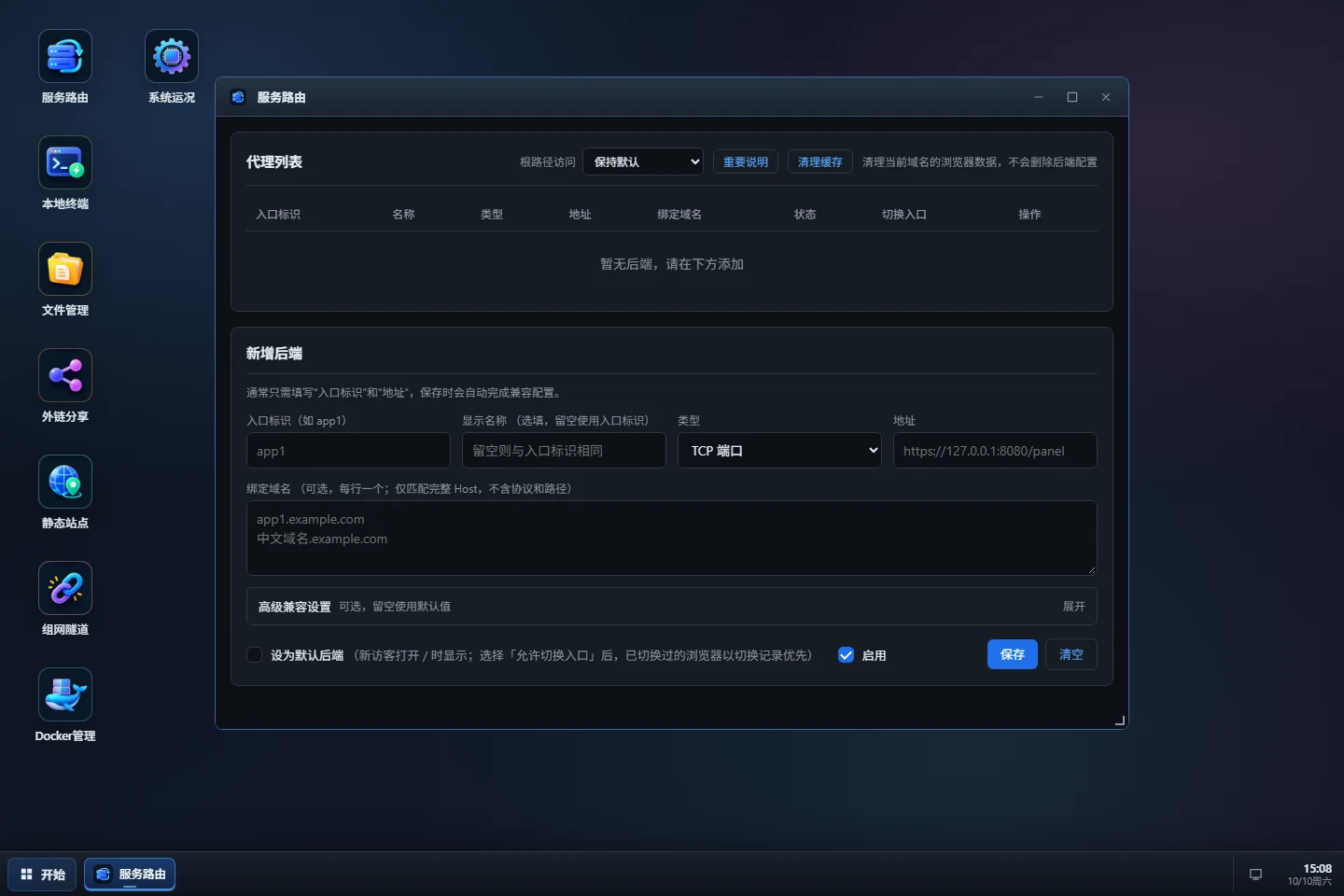Open the 系统运况 desktop icon

tap(172, 66)
